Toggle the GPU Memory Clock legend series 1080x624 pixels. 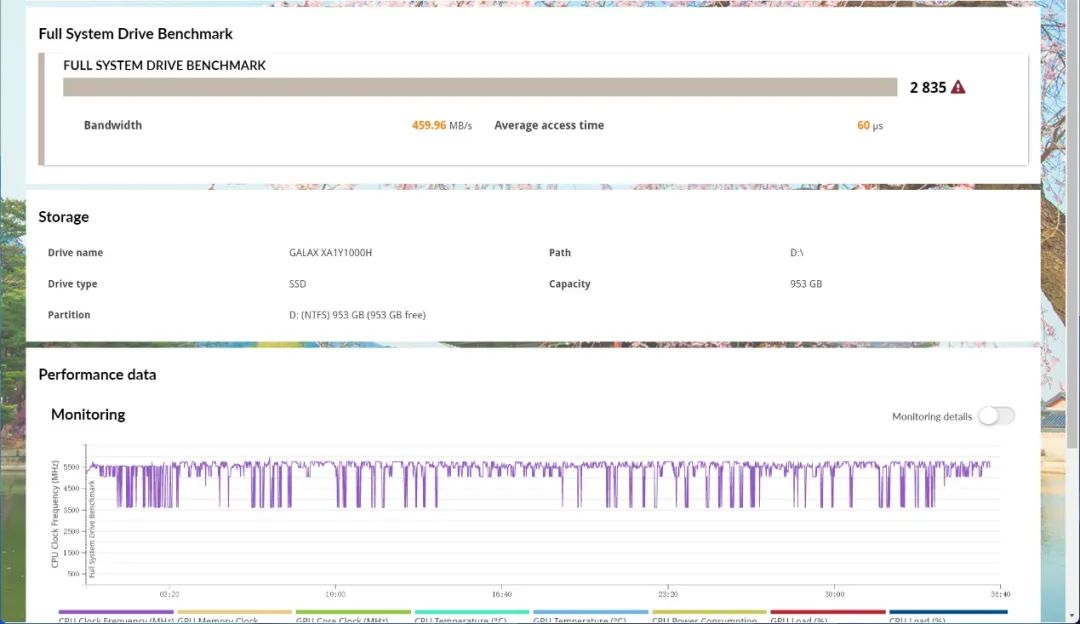(x=234, y=617)
